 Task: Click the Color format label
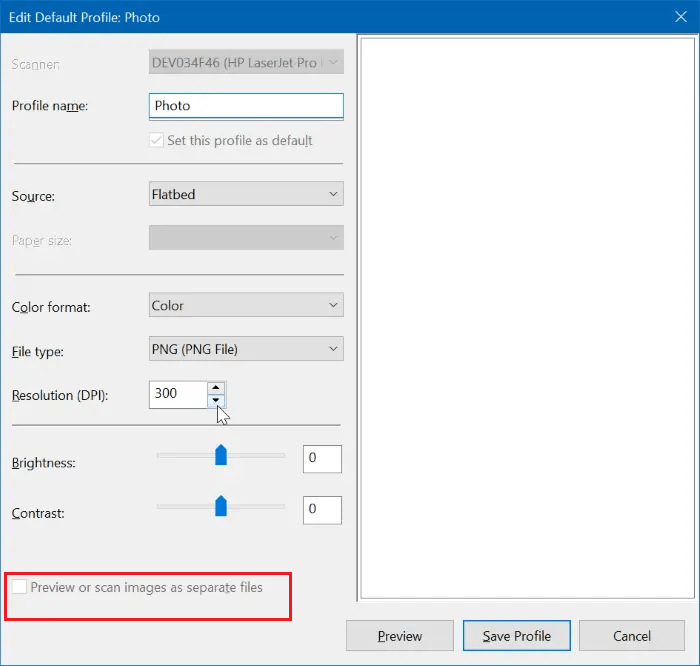51,307
